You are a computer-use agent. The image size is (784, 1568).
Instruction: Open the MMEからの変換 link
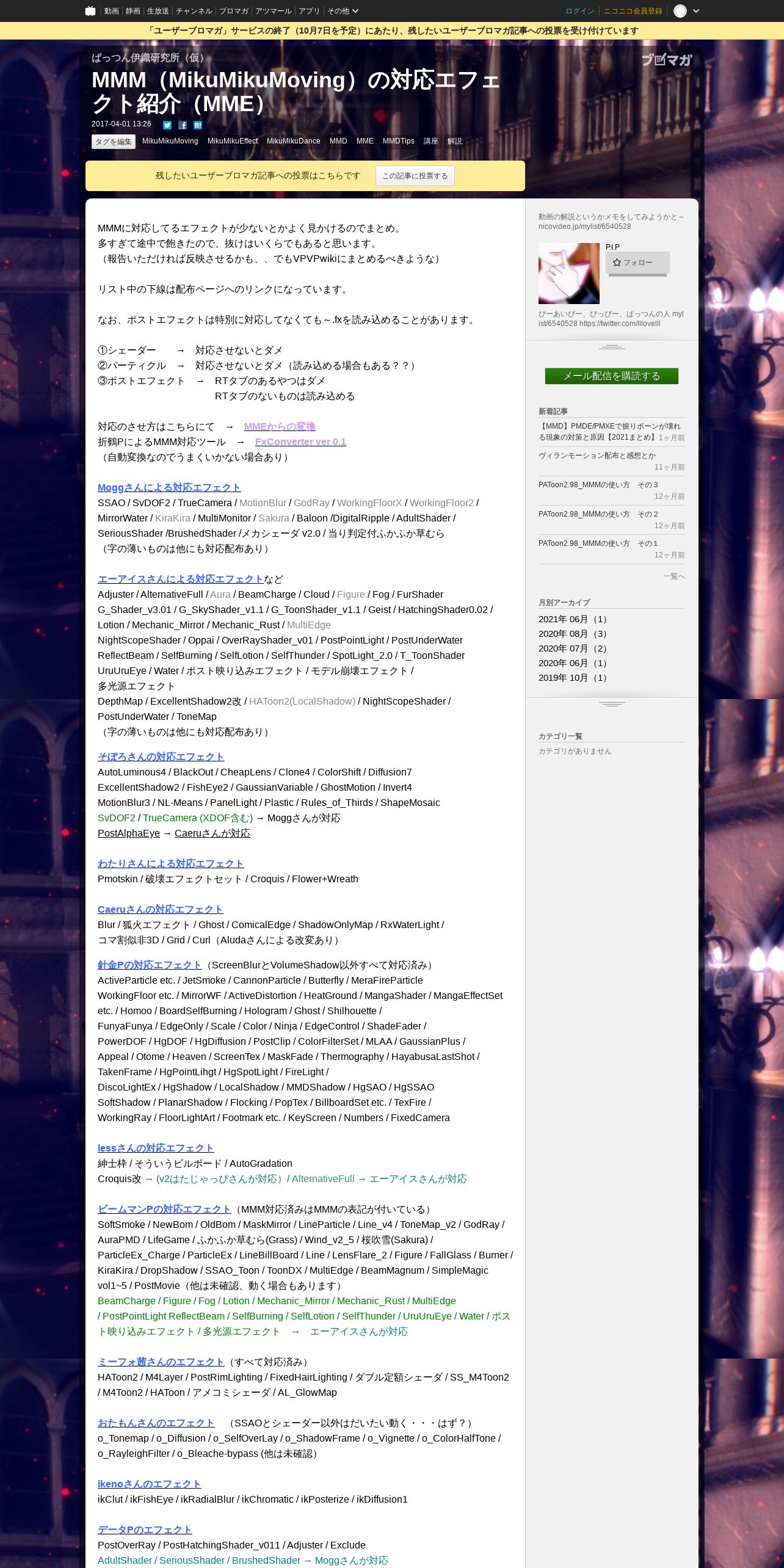[x=280, y=427]
